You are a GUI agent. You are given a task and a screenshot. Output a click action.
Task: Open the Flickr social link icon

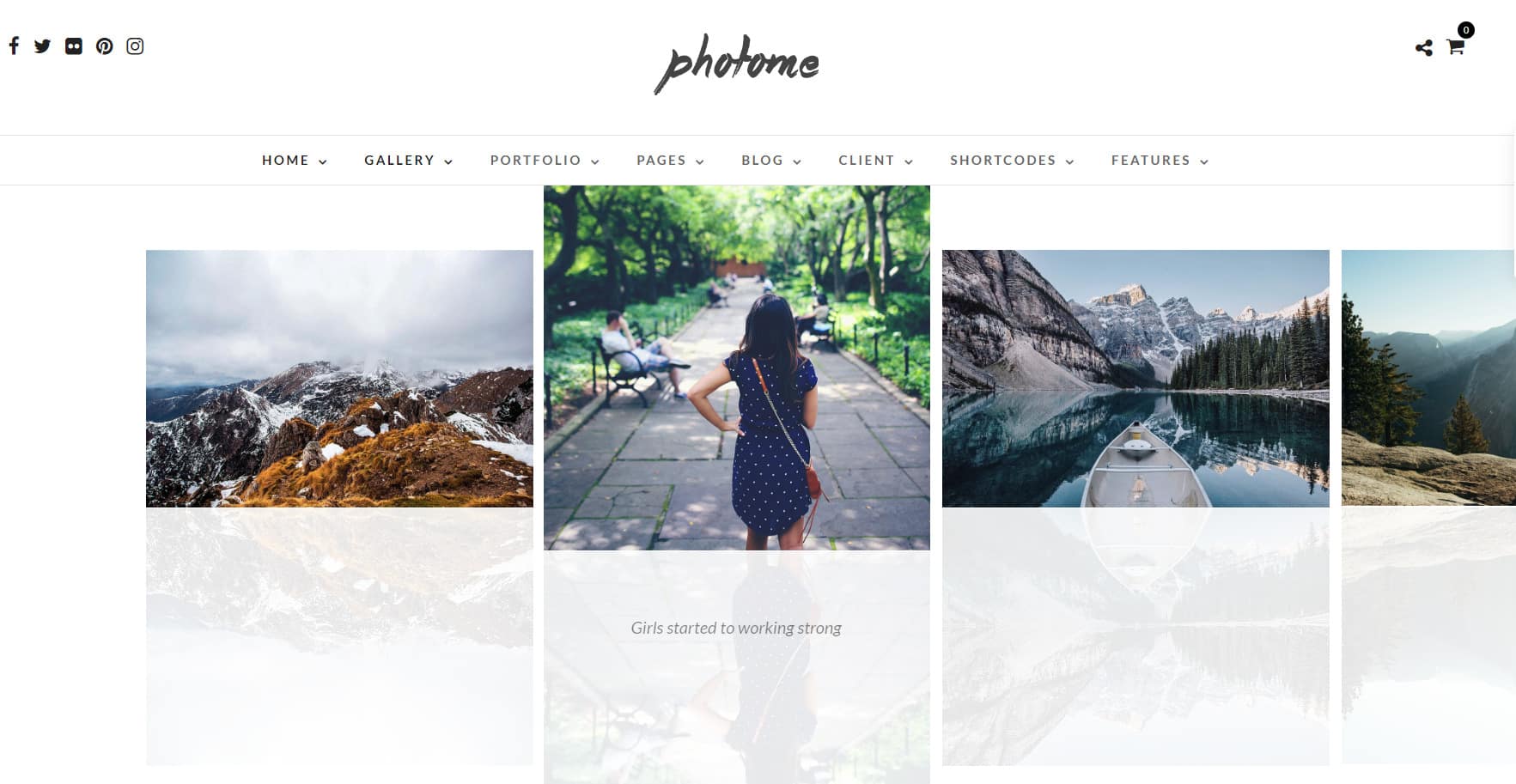[74, 46]
